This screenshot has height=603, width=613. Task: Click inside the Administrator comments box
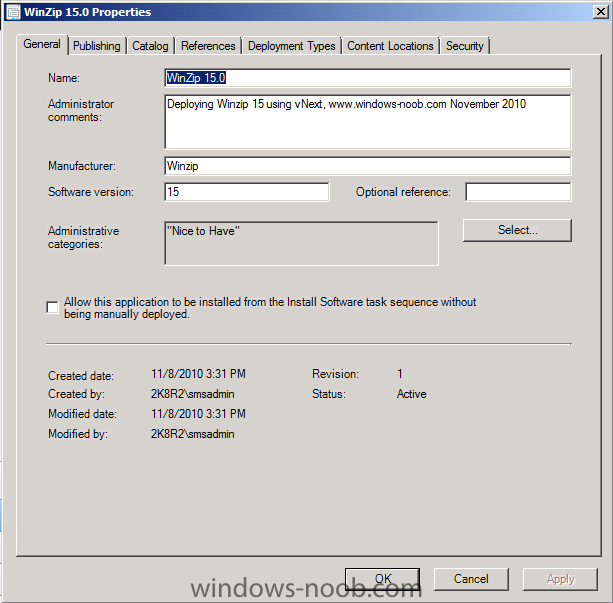(367, 122)
